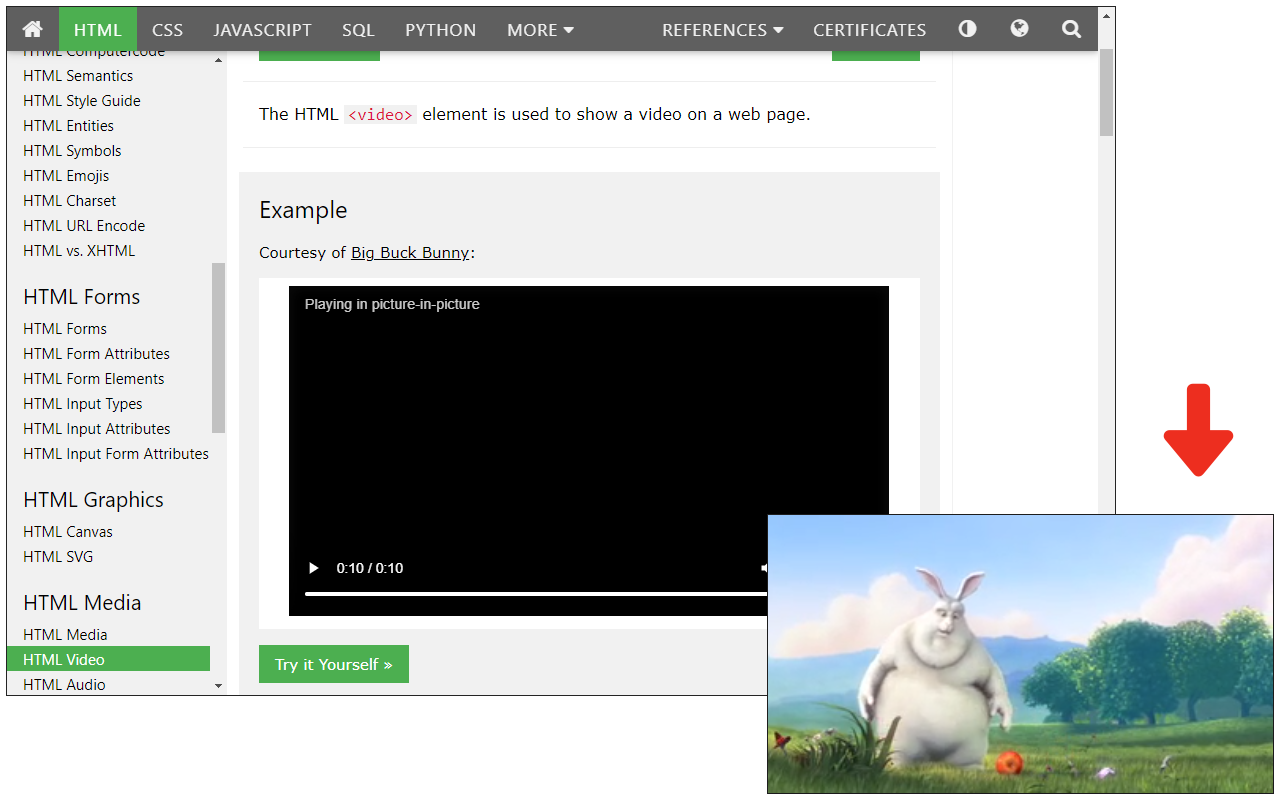Expand the REFERENCES dropdown menu
Viewport: 1280px width, 800px height.
click(722, 30)
